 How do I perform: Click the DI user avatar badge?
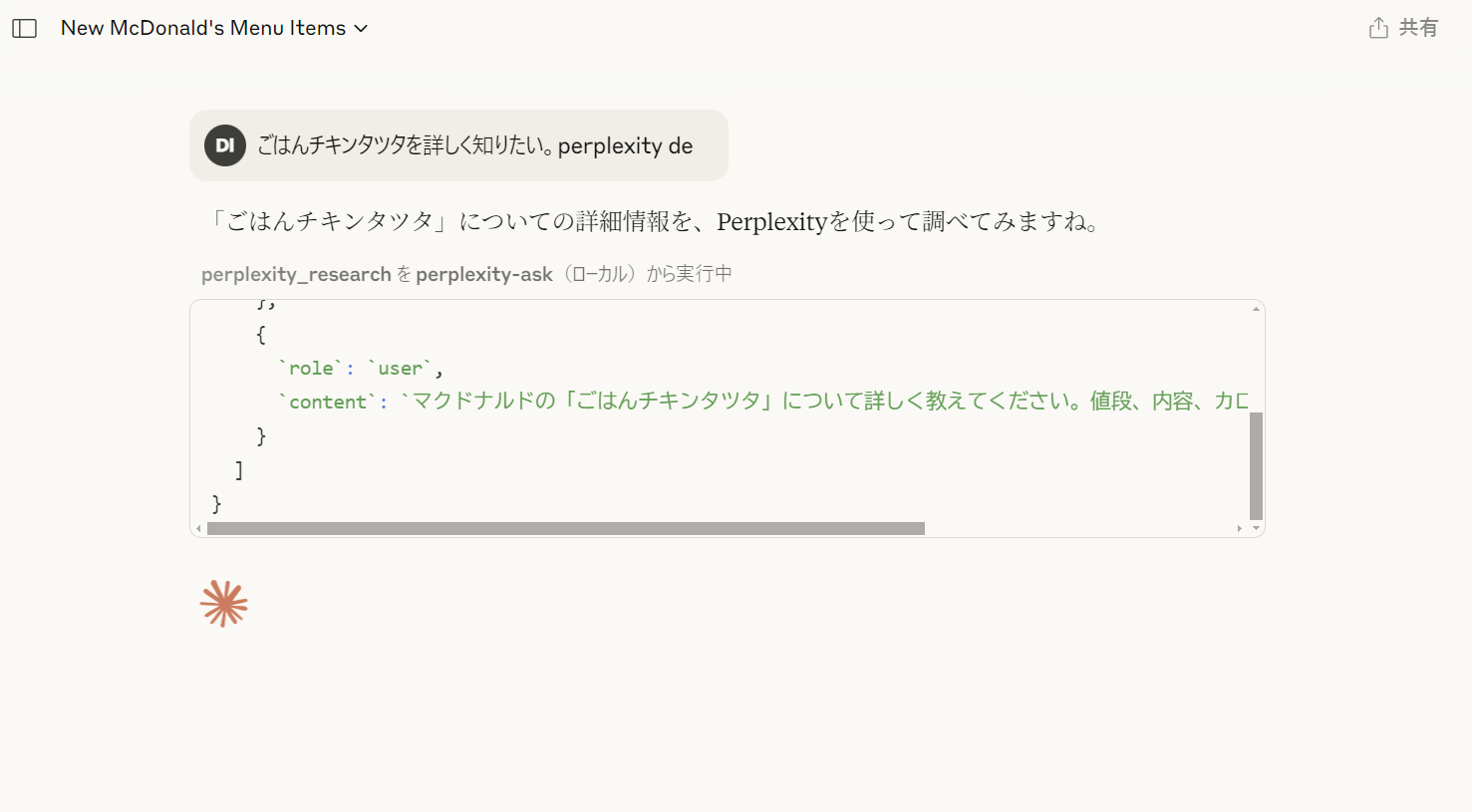[x=224, y=144]
